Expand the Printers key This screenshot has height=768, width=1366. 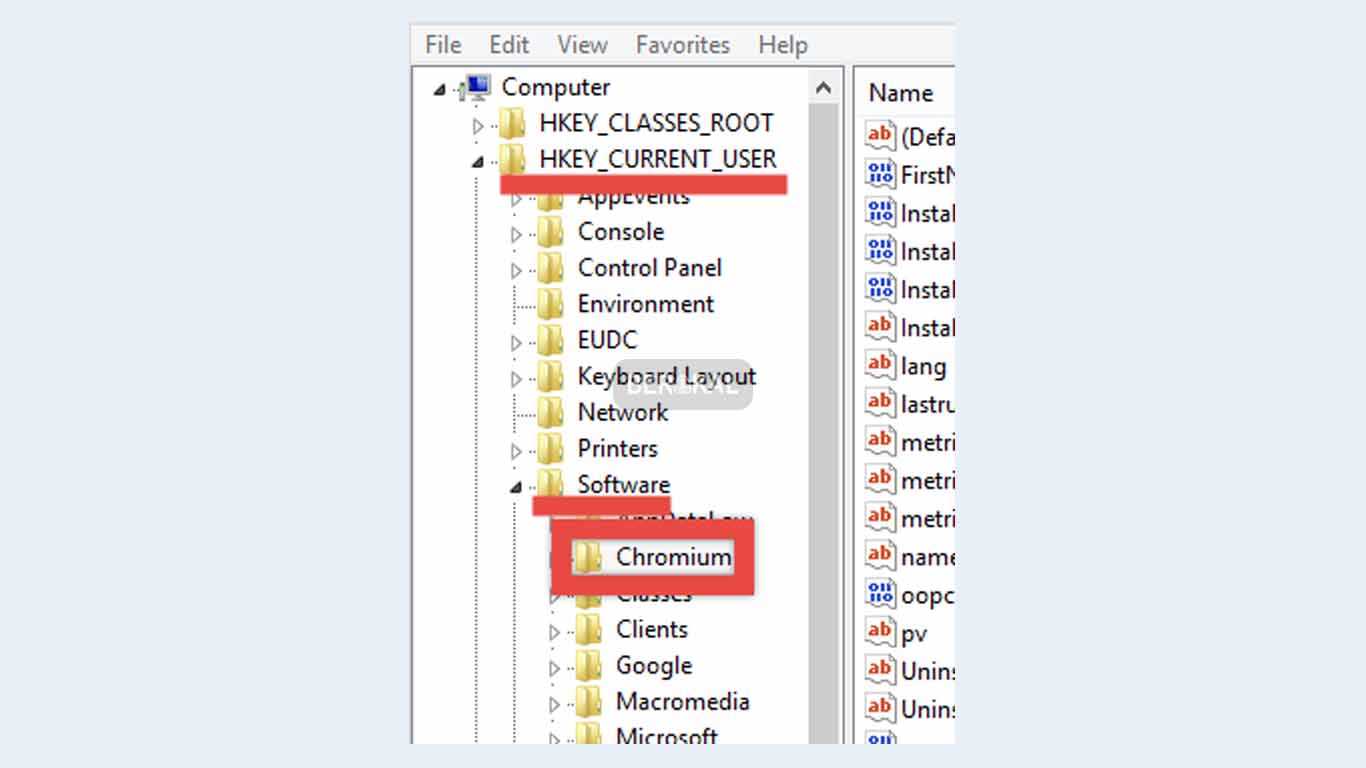coord(516,451)
